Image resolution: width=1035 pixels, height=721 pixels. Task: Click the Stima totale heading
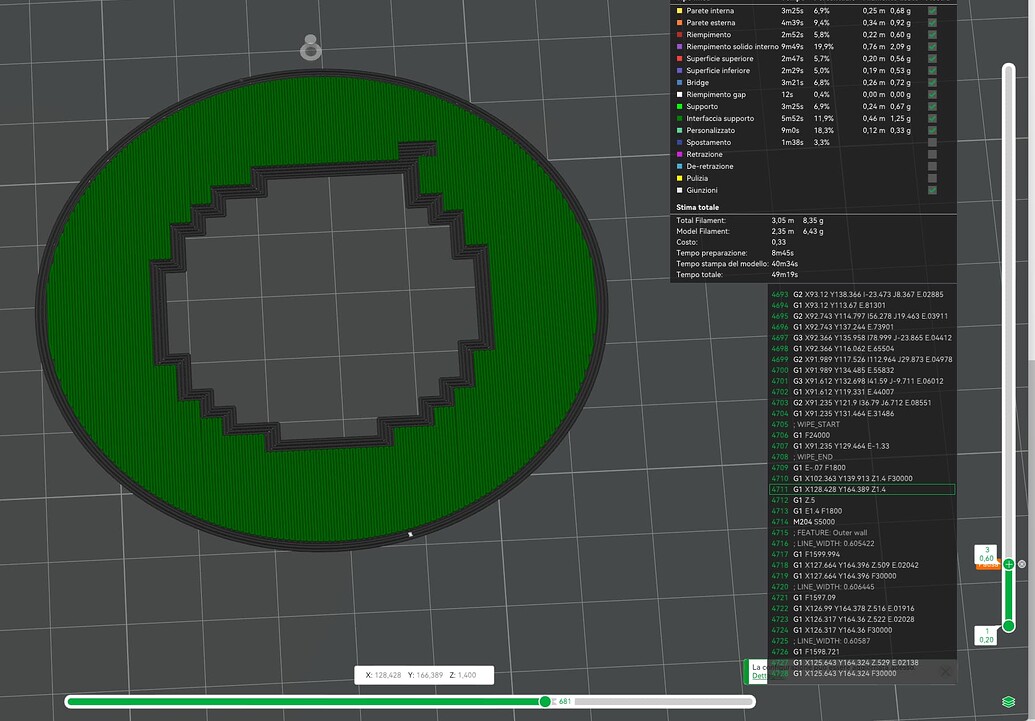(697, 207)
